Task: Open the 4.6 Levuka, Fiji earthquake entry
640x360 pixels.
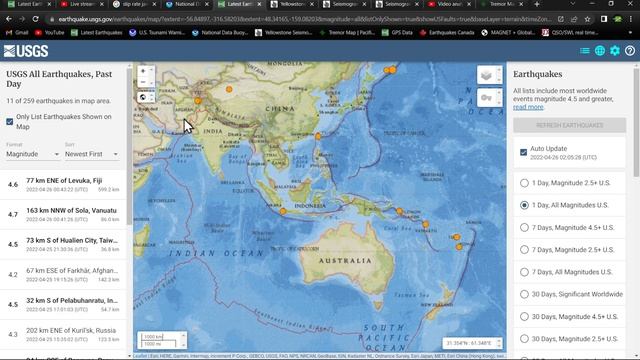Action: tap(63, 184)
